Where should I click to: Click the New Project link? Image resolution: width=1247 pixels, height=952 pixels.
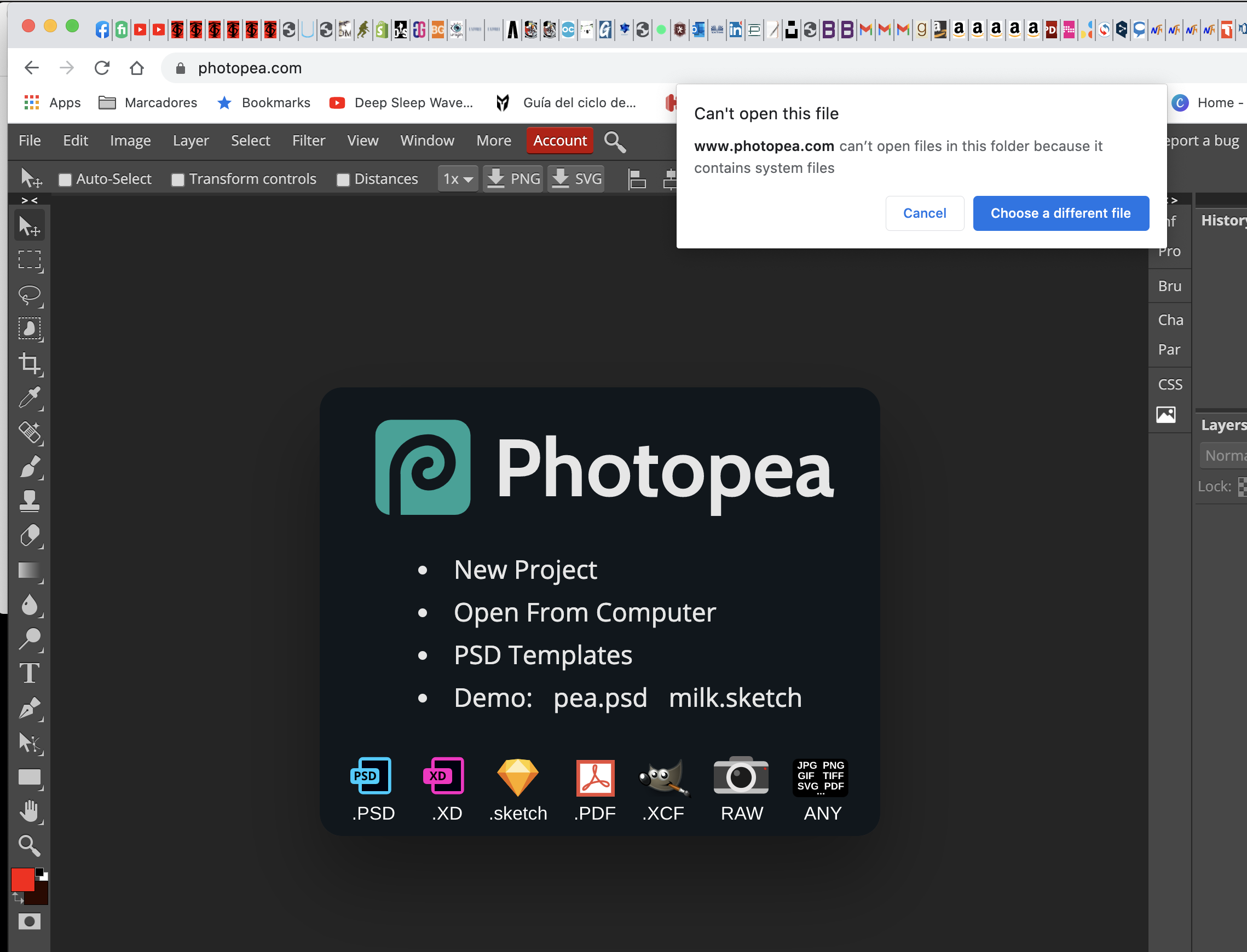[x=526, y=570]
